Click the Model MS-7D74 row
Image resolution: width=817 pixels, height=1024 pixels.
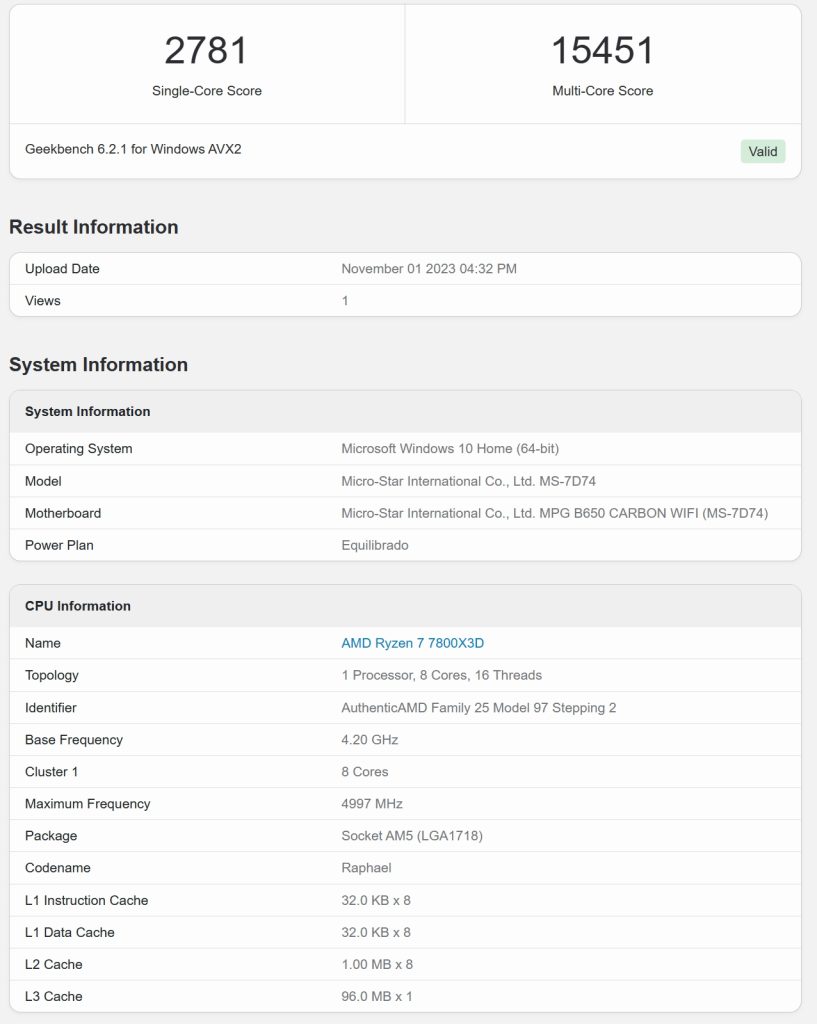click(x=405, y=481)
